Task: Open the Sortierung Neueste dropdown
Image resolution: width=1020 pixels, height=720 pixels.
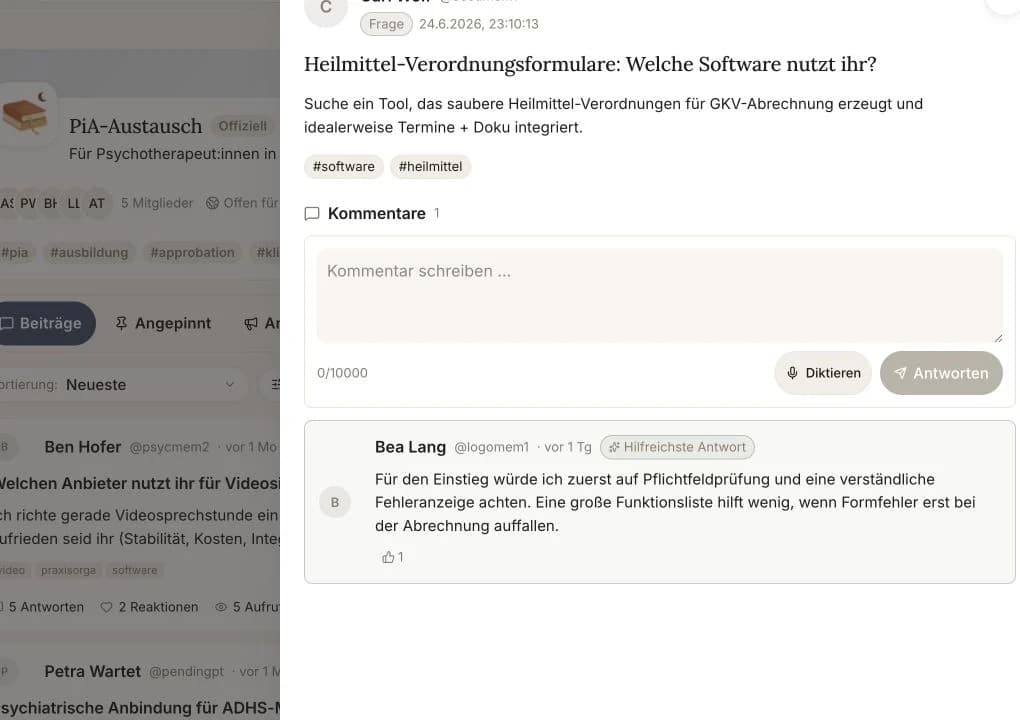Action: 124,384
